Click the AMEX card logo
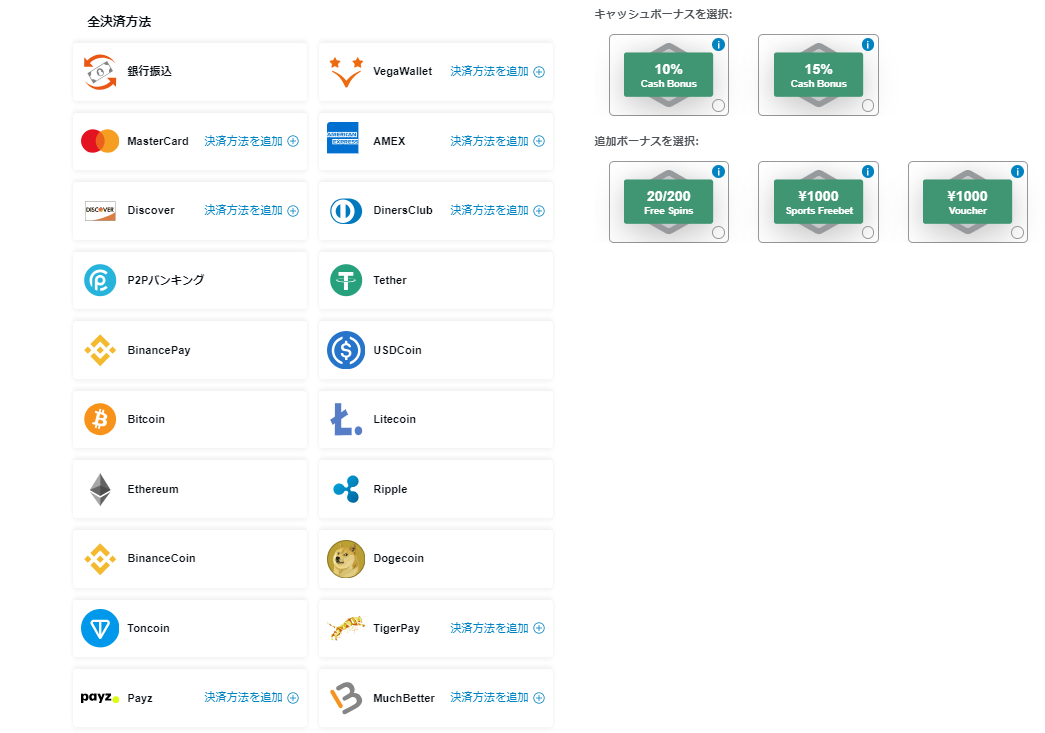Viewport: 1045px width, 733px height. click(x=343, y=138)
